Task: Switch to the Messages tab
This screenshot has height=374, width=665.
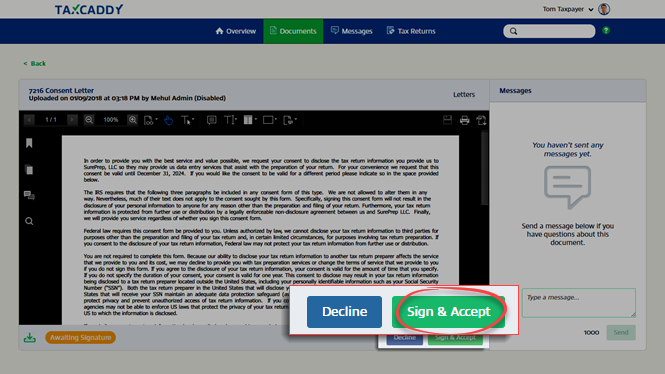Action: (352, 31)
